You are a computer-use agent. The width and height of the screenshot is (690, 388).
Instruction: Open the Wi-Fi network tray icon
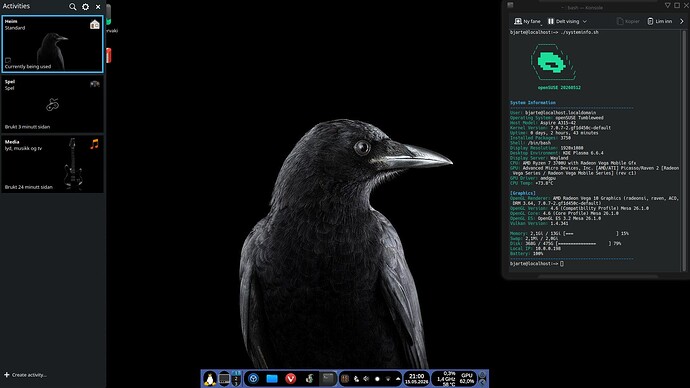(388, 379)
